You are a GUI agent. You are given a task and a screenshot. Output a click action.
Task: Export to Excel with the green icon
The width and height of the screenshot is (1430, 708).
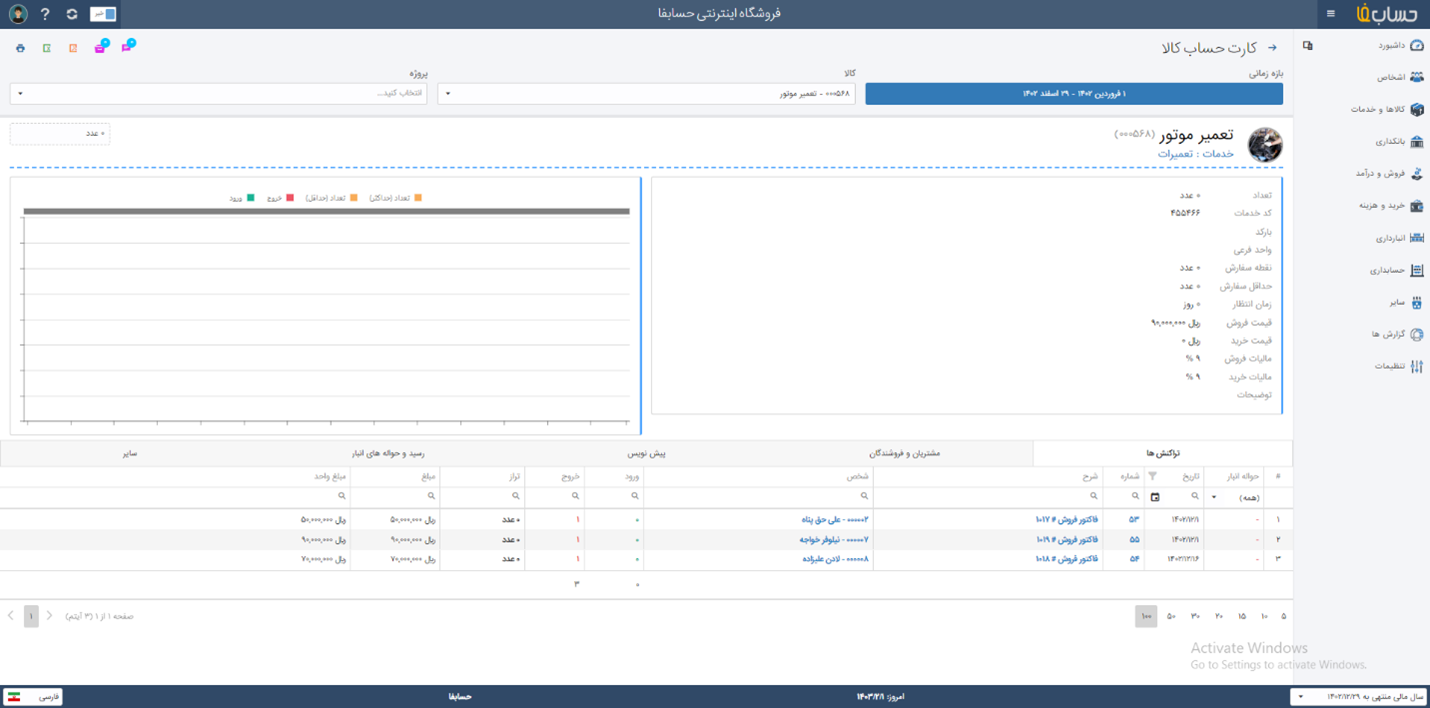pos(47,48)
